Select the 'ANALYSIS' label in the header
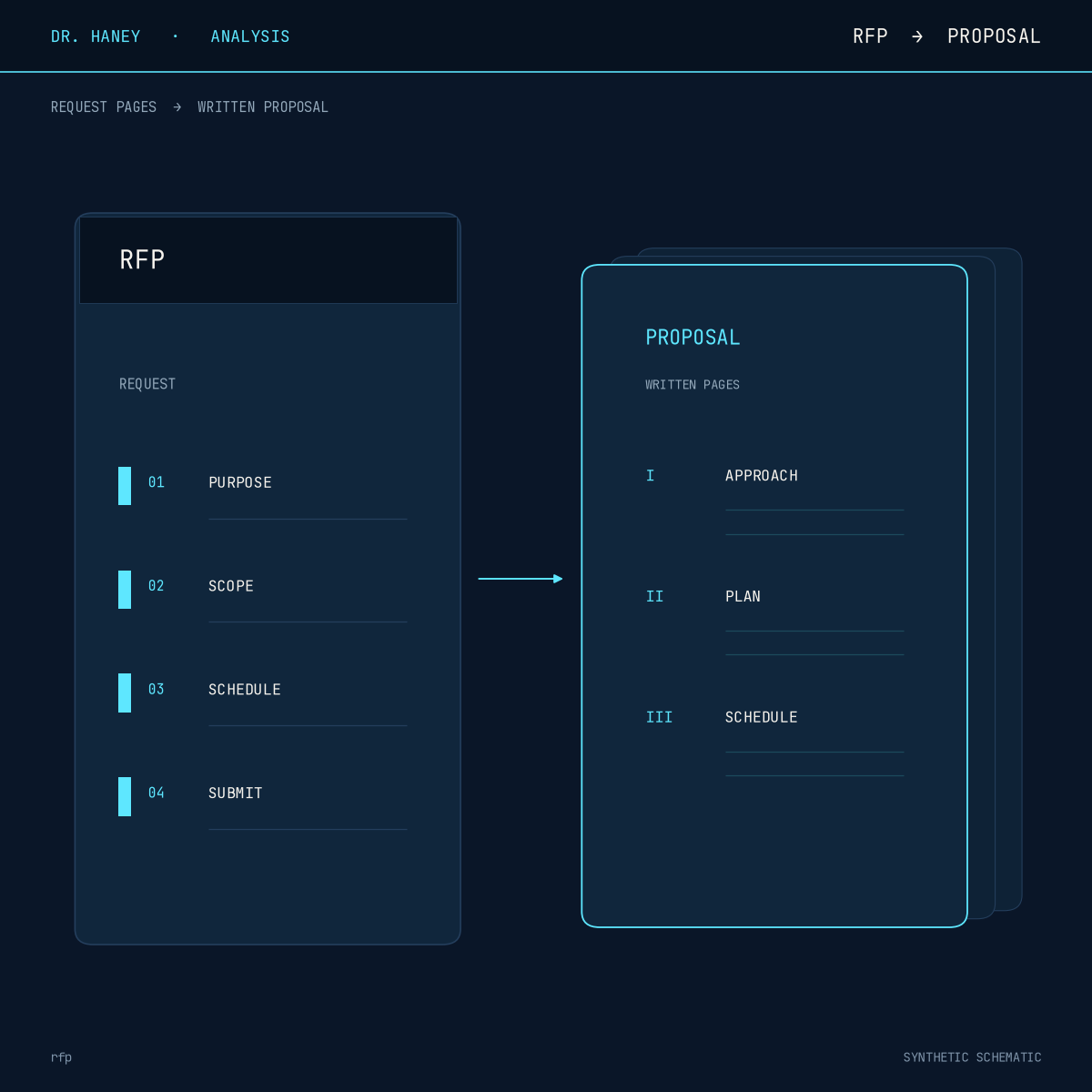The image size is (1092, 1092). pyautogui.click(x=250, y=36)
